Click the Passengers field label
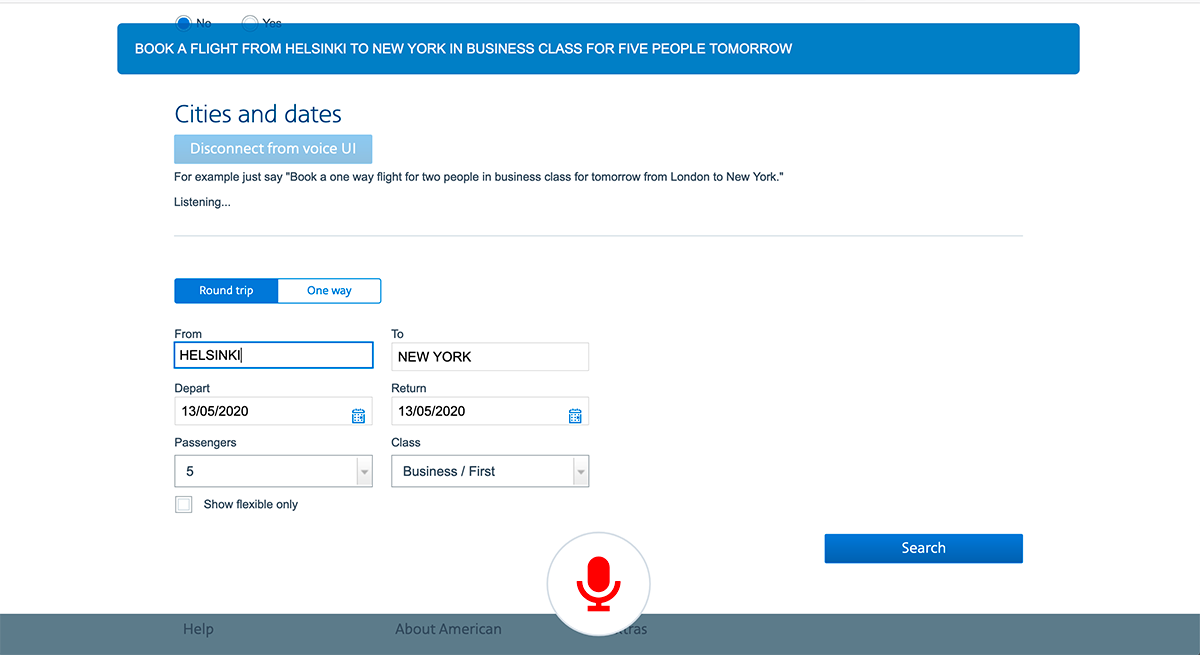 (x=205, y=442)
